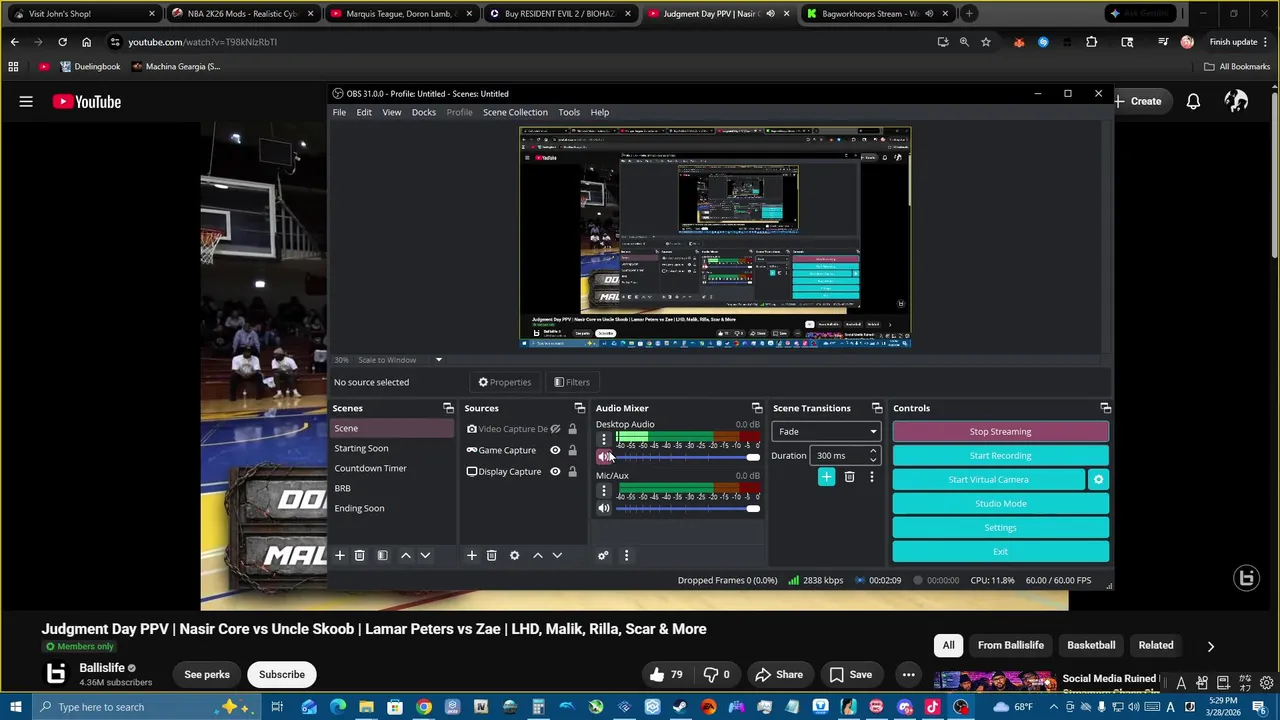This screenshot has height=720, width=1280.
Task: Open the Scale to Window dropdown
Action: pos(438,360)
